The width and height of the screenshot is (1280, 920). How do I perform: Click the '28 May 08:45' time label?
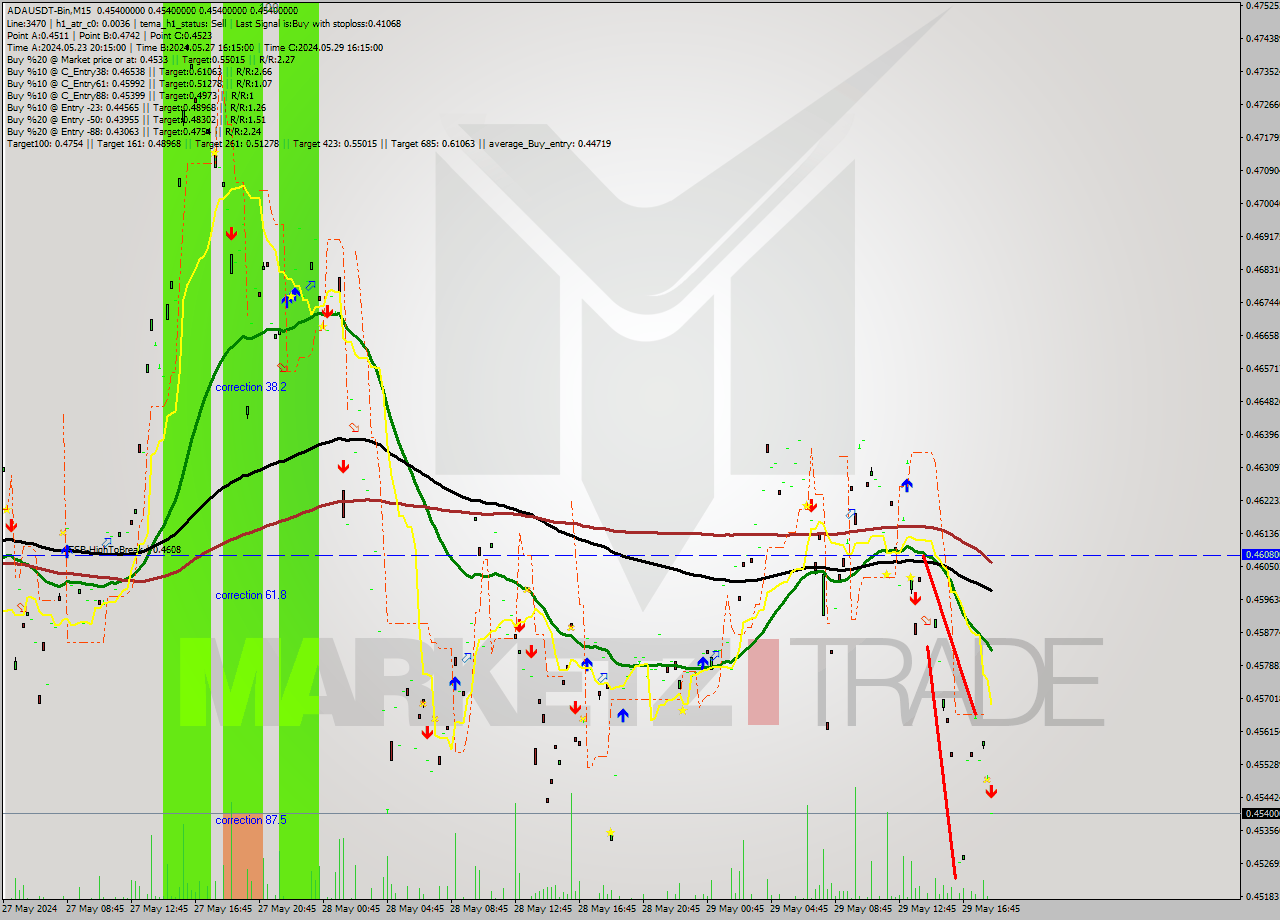pos(479,909)
